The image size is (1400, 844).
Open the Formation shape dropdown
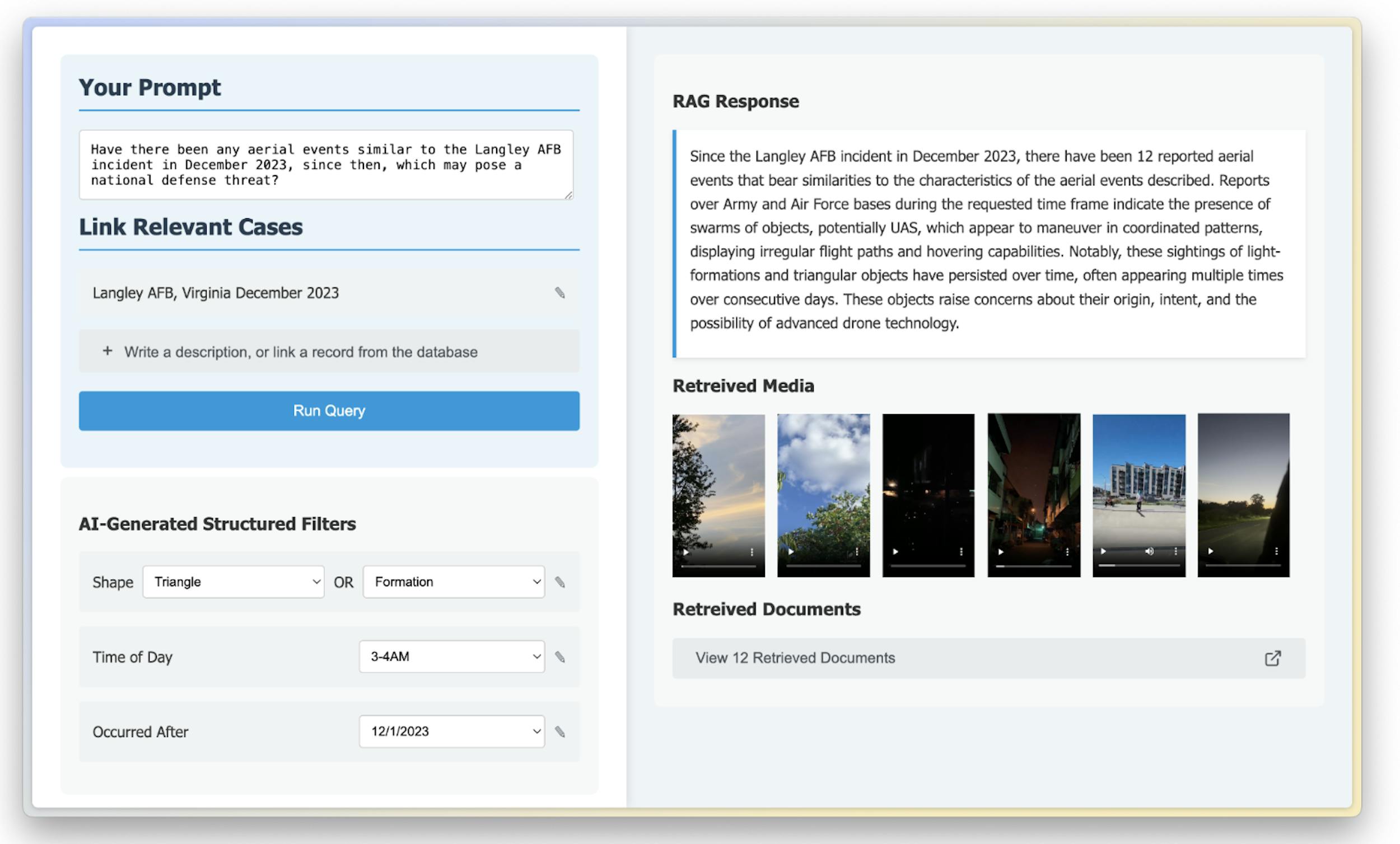454,582
